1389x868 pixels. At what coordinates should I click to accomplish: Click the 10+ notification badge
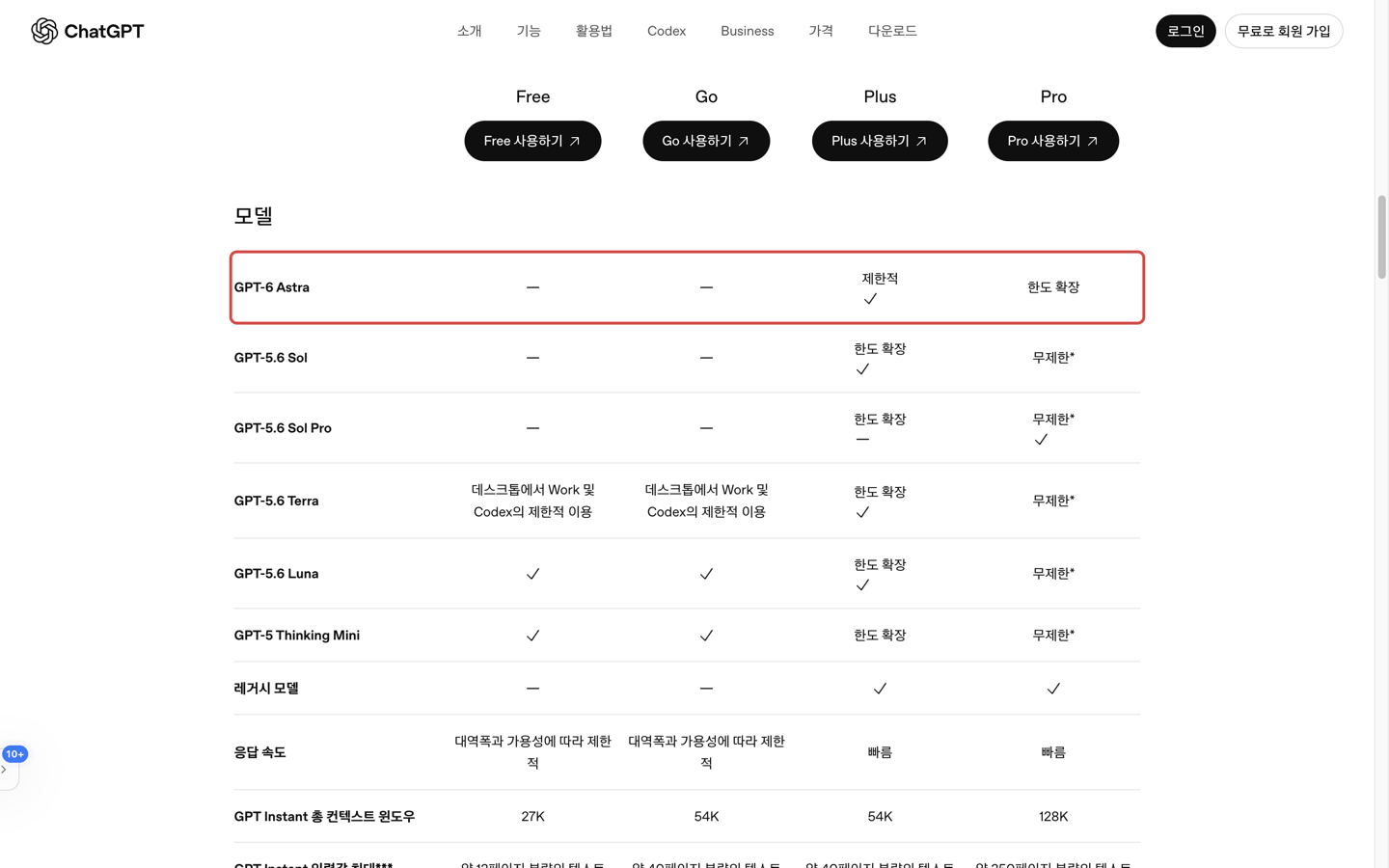point(14,754)
